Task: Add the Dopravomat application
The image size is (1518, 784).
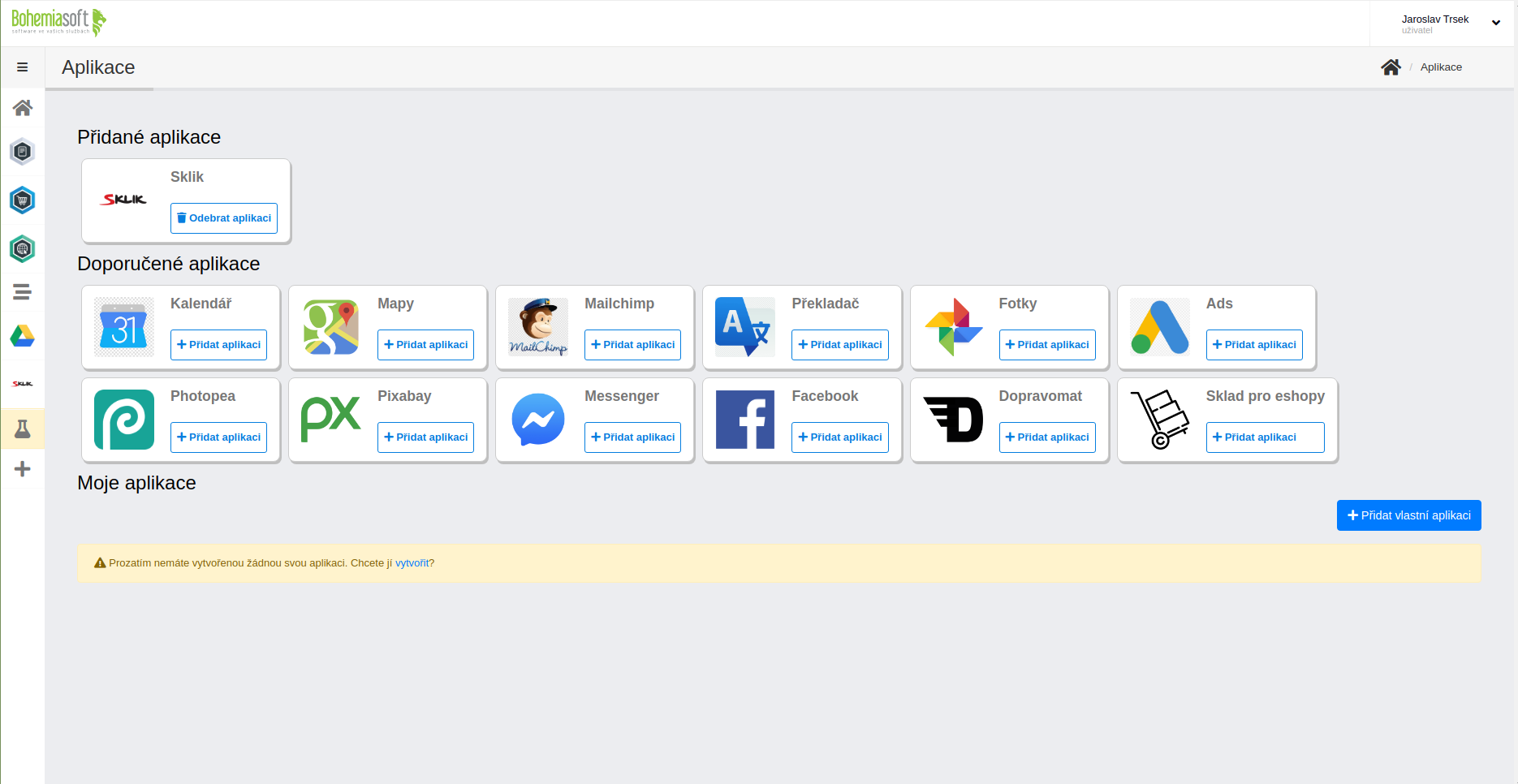Action: [1047, 437]
